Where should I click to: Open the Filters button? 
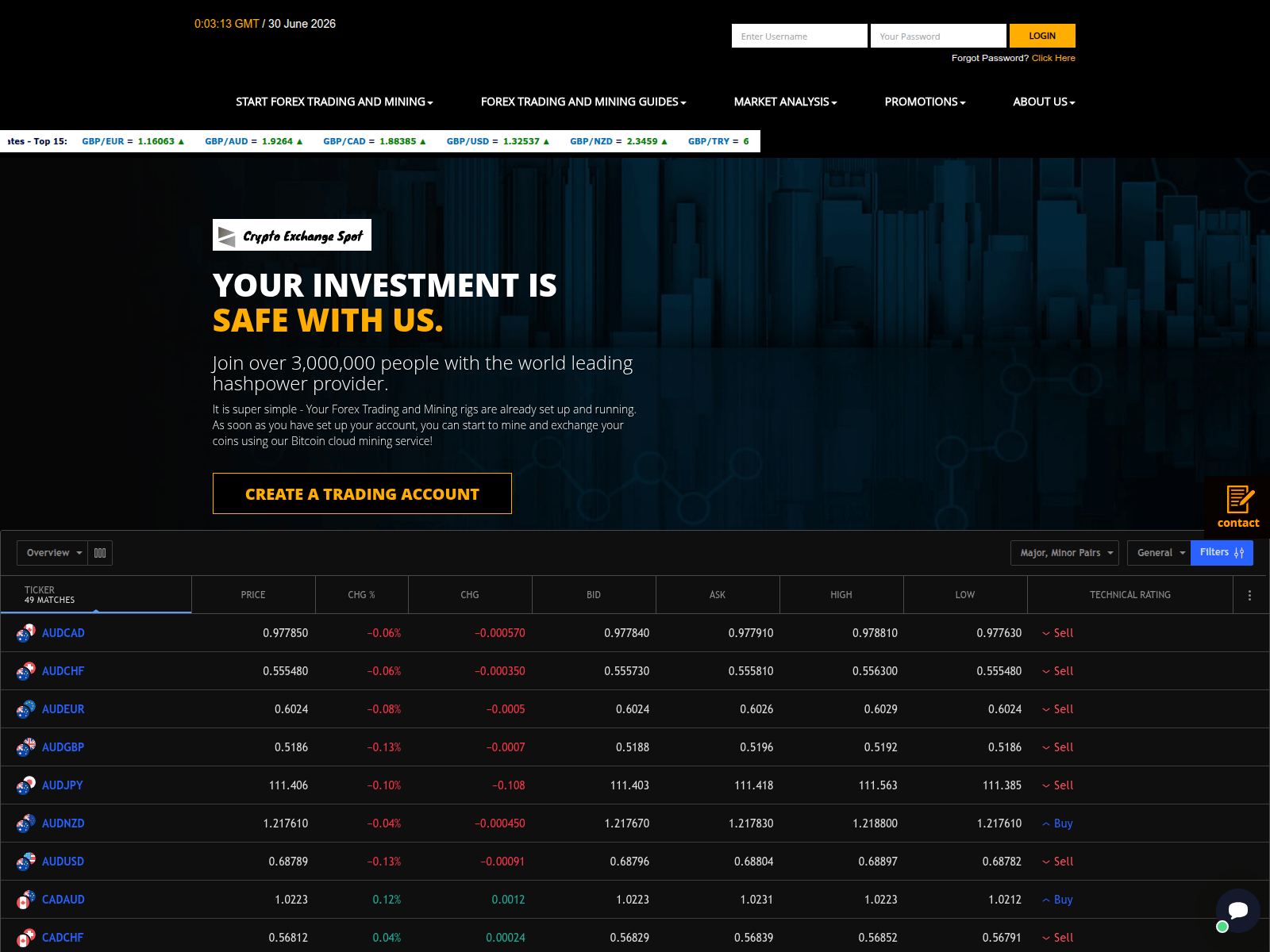click(1222, 553)
